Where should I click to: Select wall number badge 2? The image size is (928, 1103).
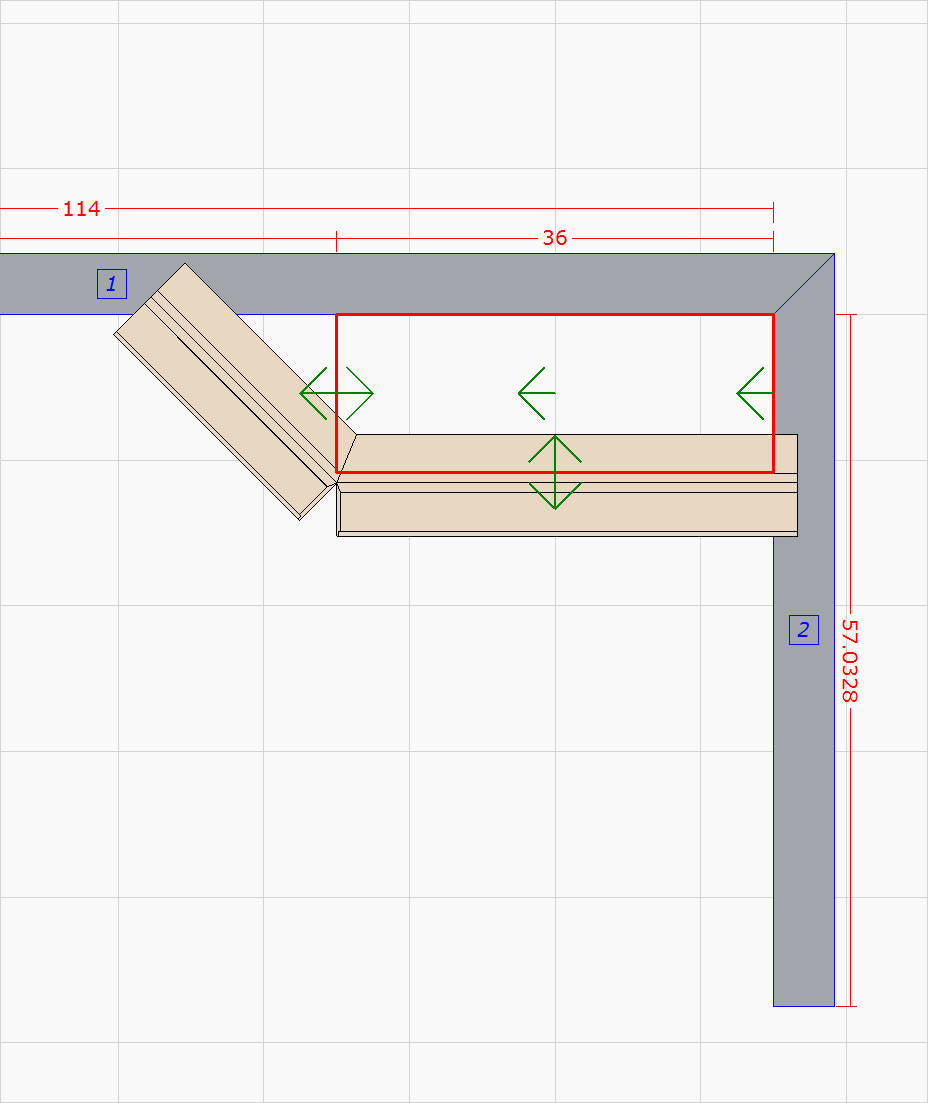pyautogui.click(x=803, y=630)
